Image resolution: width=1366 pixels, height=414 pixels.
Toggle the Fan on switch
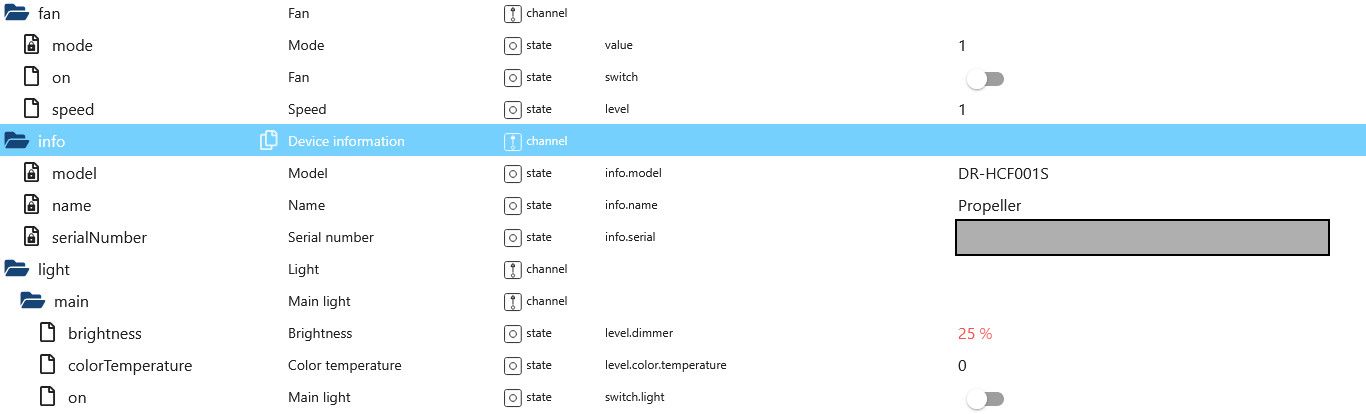click(x=985, y=78)
